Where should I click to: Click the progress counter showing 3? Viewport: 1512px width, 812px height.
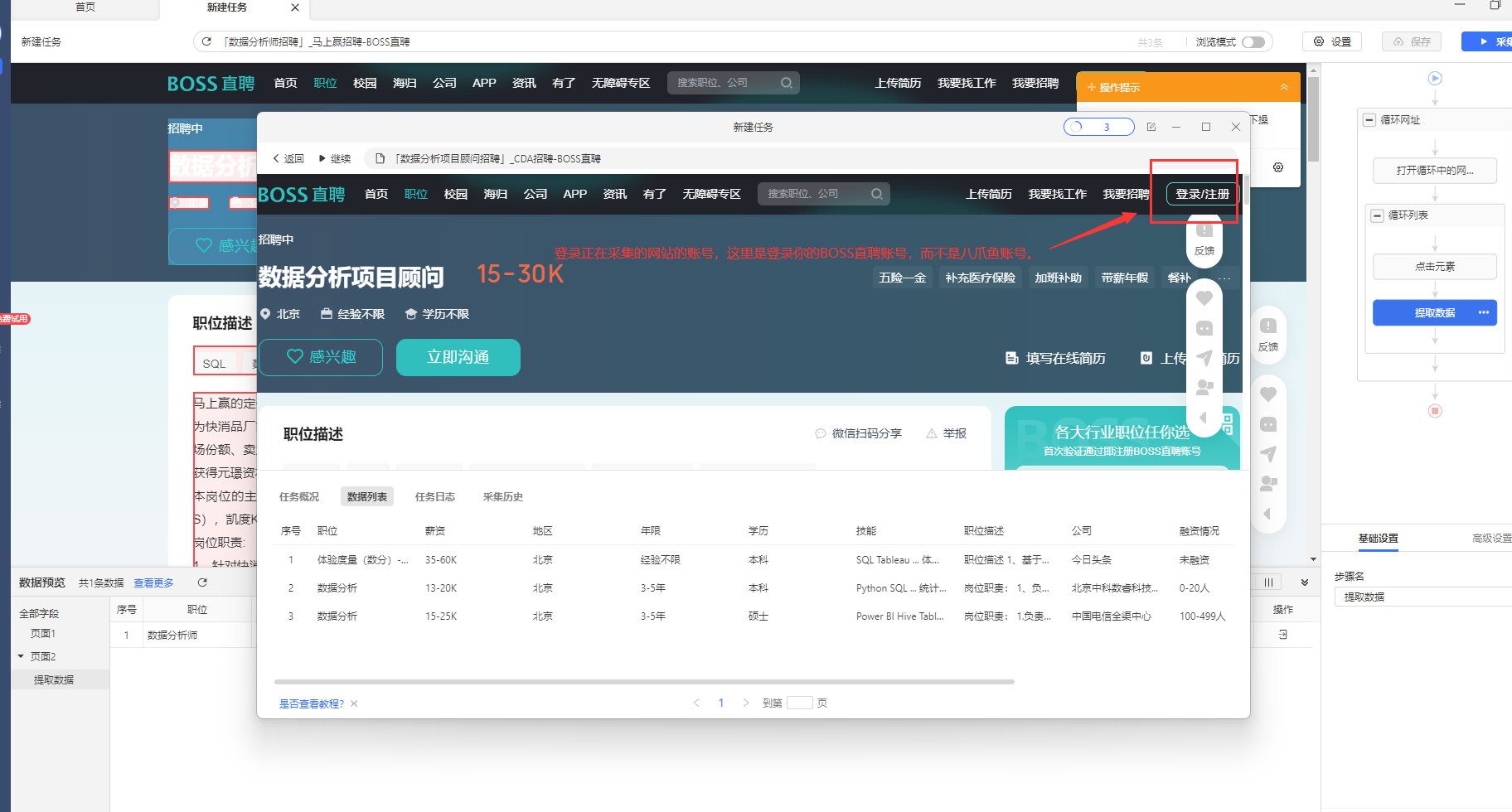[1099, 127]
